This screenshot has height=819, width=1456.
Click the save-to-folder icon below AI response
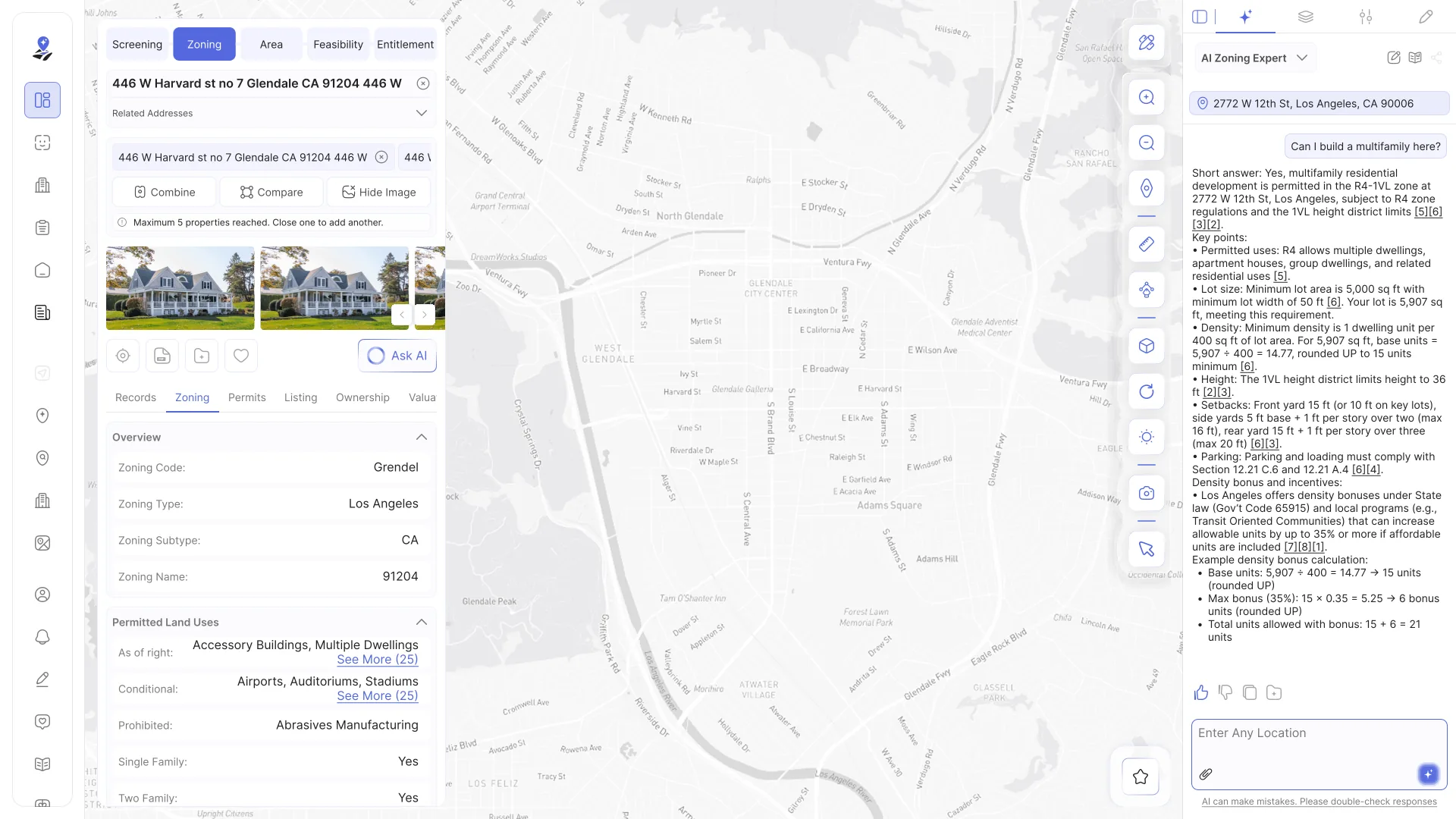pos(1274,692)
